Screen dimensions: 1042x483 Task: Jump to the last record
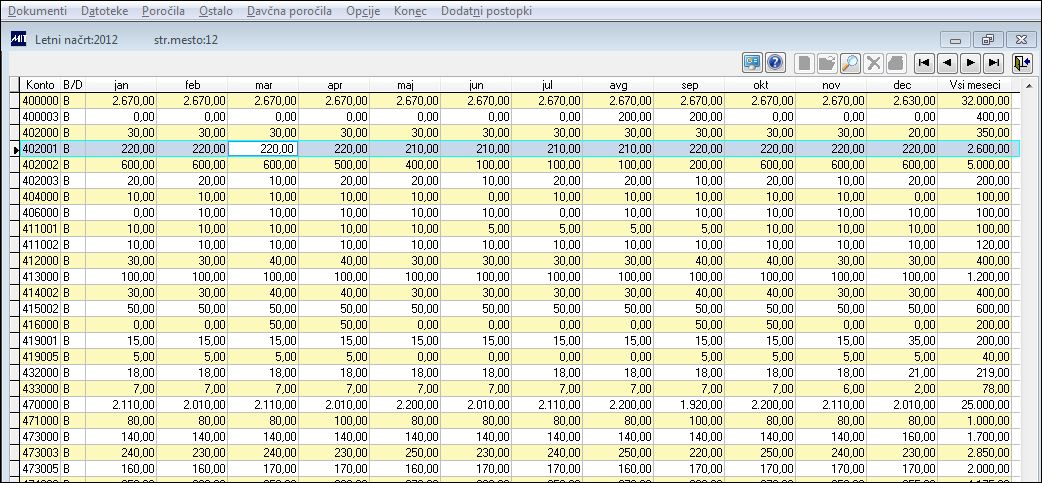coord(993,63)
